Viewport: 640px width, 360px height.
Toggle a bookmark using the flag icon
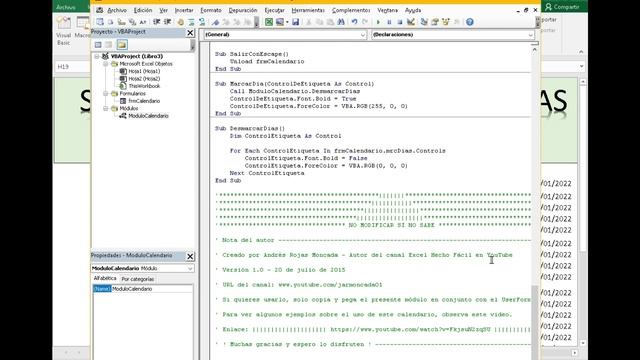tap(216, 22)
